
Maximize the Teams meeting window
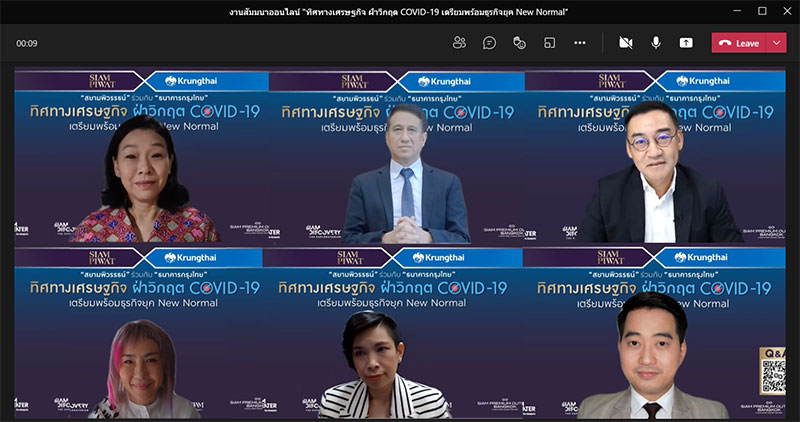pos(762,11)
